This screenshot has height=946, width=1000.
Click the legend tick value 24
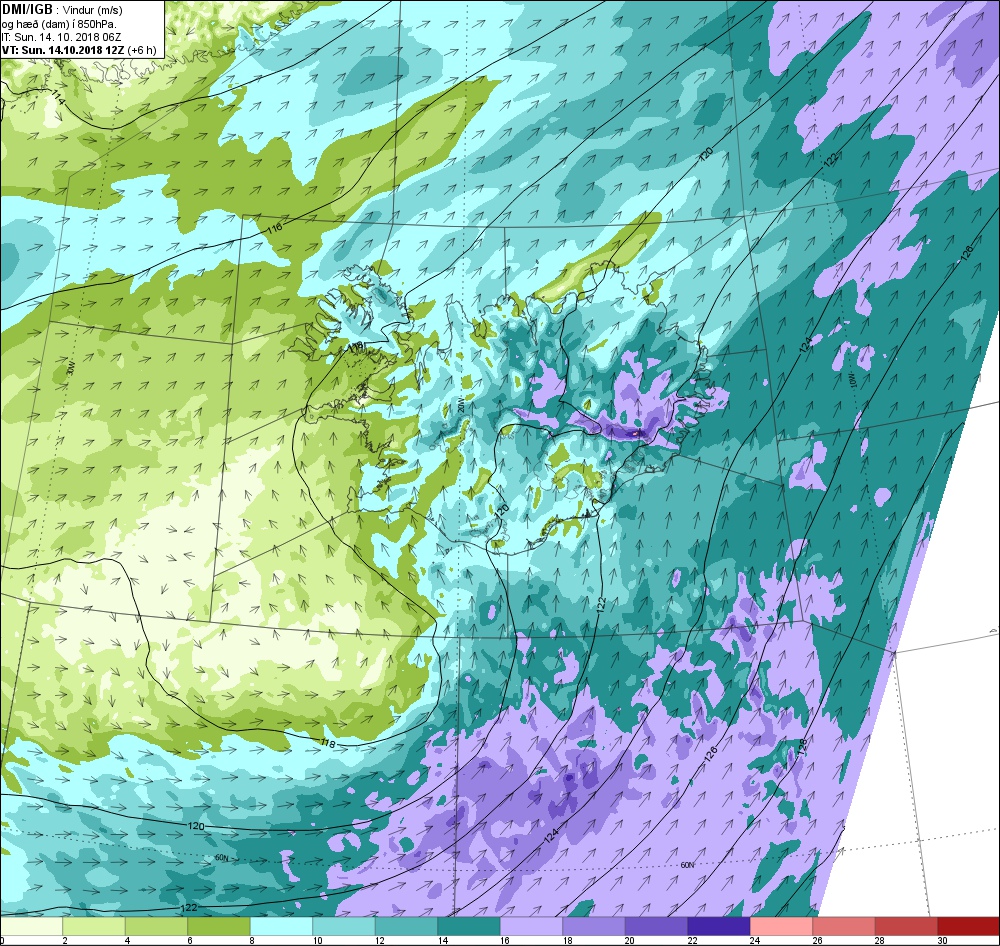point(754,940)
